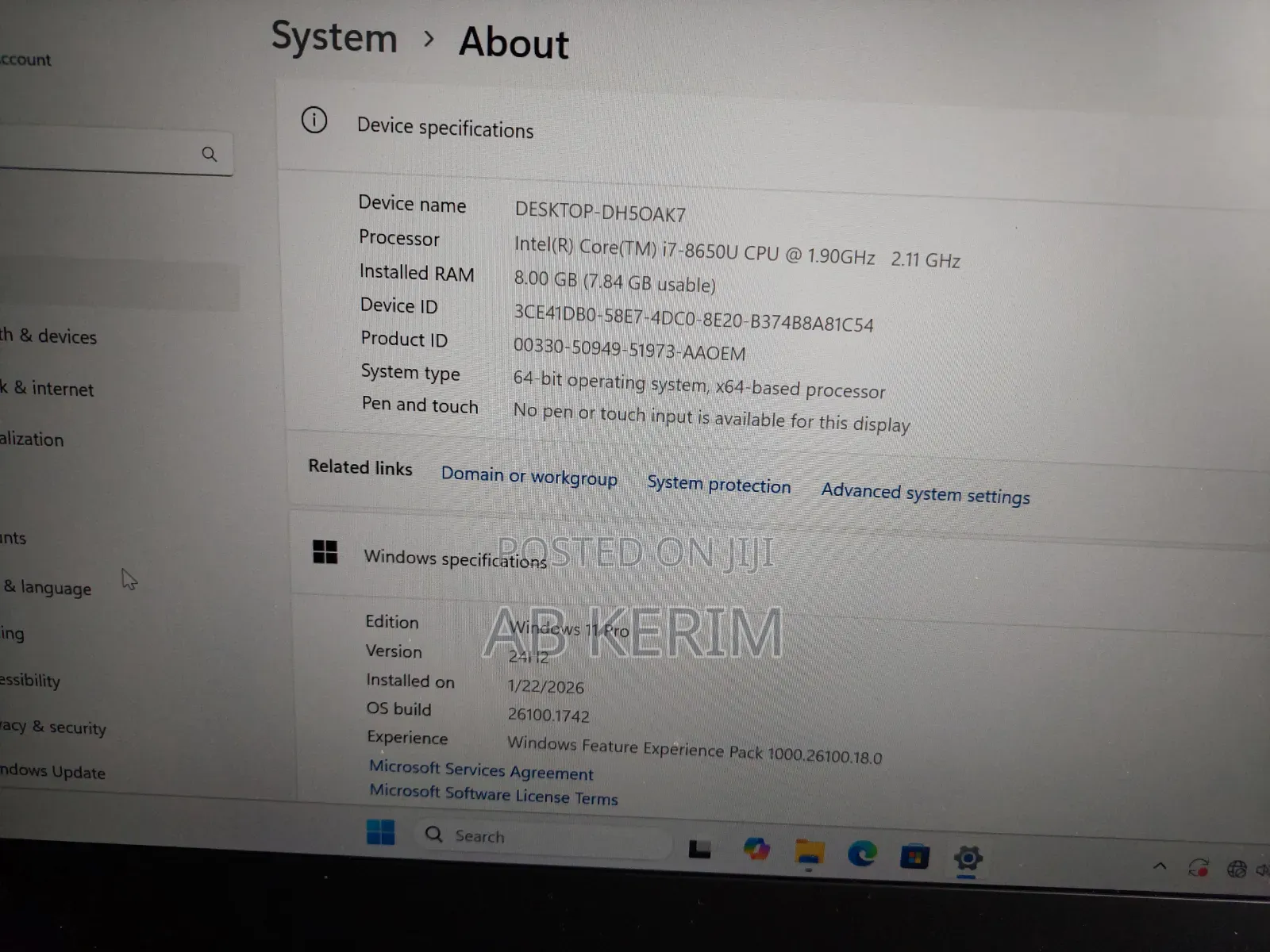Screen dimensions: 1270x952
Task: Select Personalization in sidebar
Action: coord(32,439)
